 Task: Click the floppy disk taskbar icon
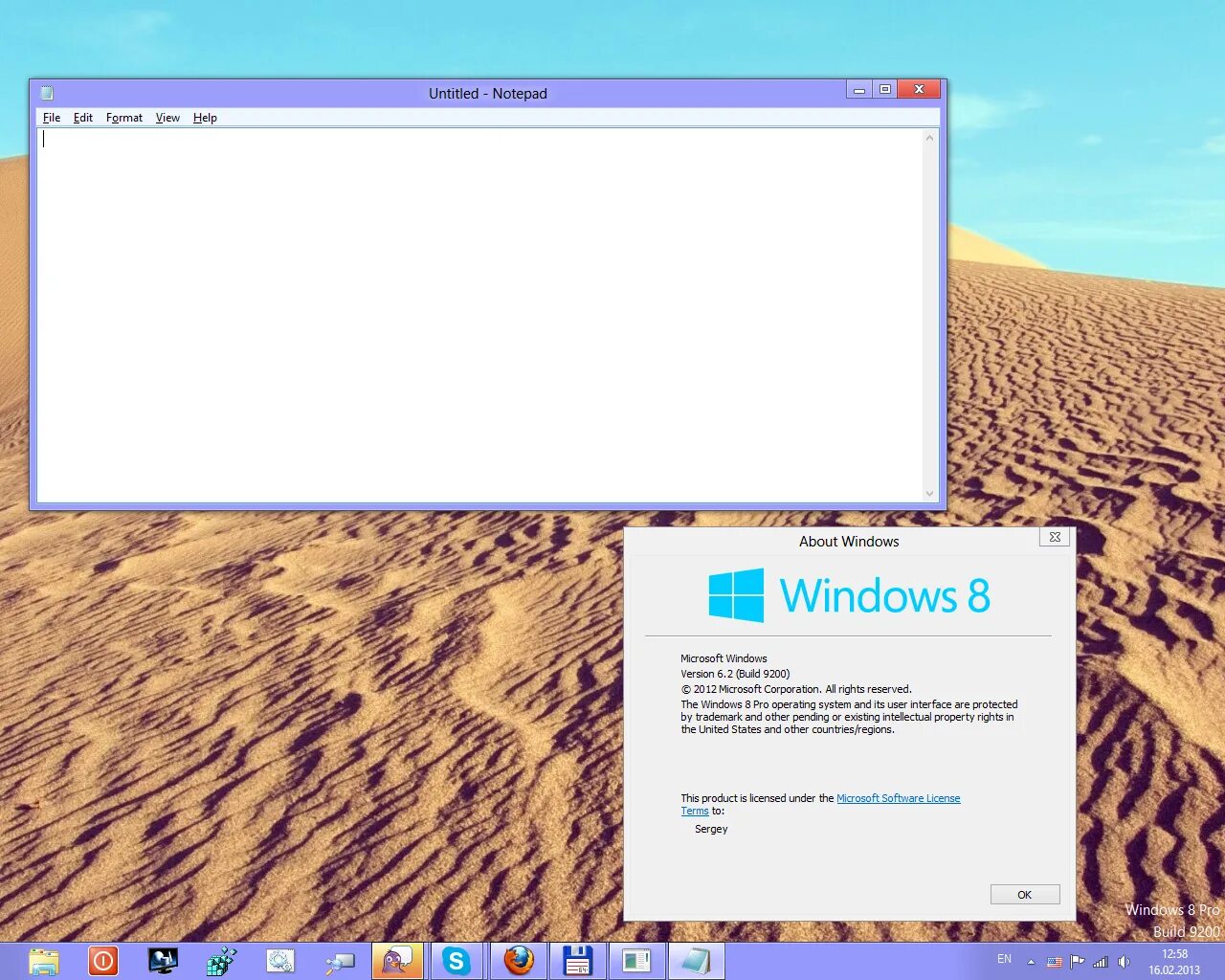tap(577, 961)
